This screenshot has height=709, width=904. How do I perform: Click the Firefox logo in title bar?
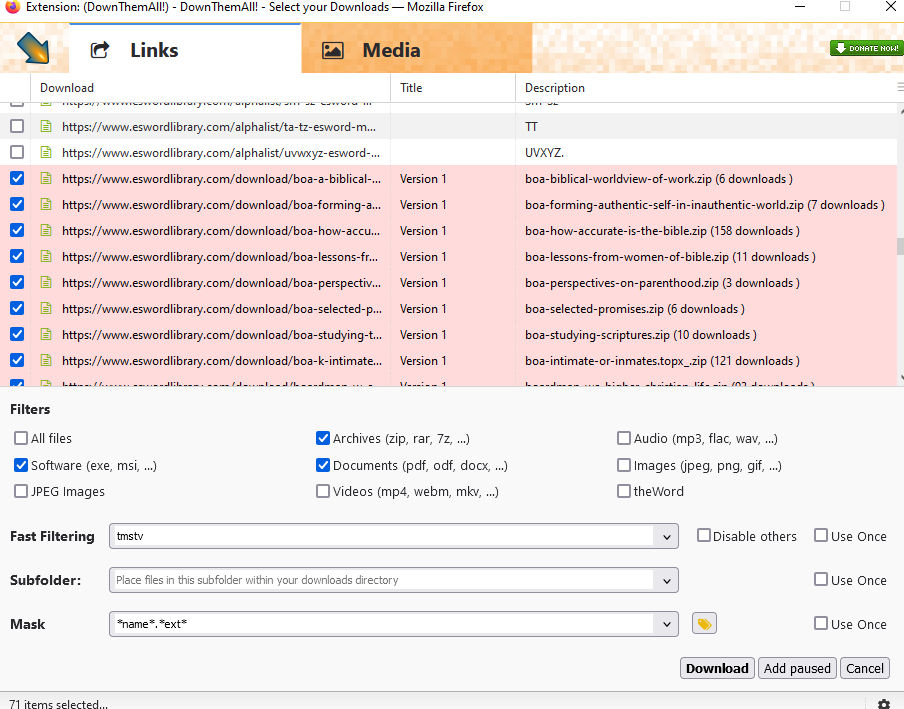point(12,7)
